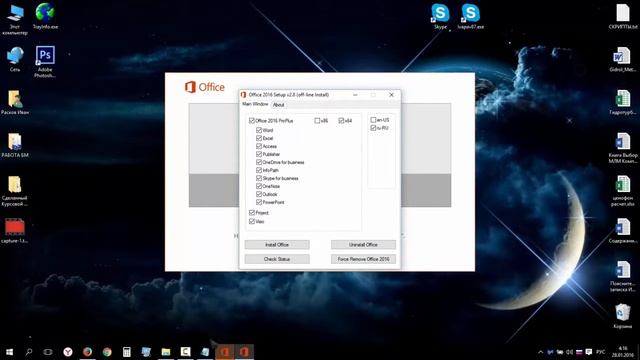The height and width of the screenshot is (360, 640).
Task: Uncheck the PowerPoint component checkbox
Action: tap(259, 202)
